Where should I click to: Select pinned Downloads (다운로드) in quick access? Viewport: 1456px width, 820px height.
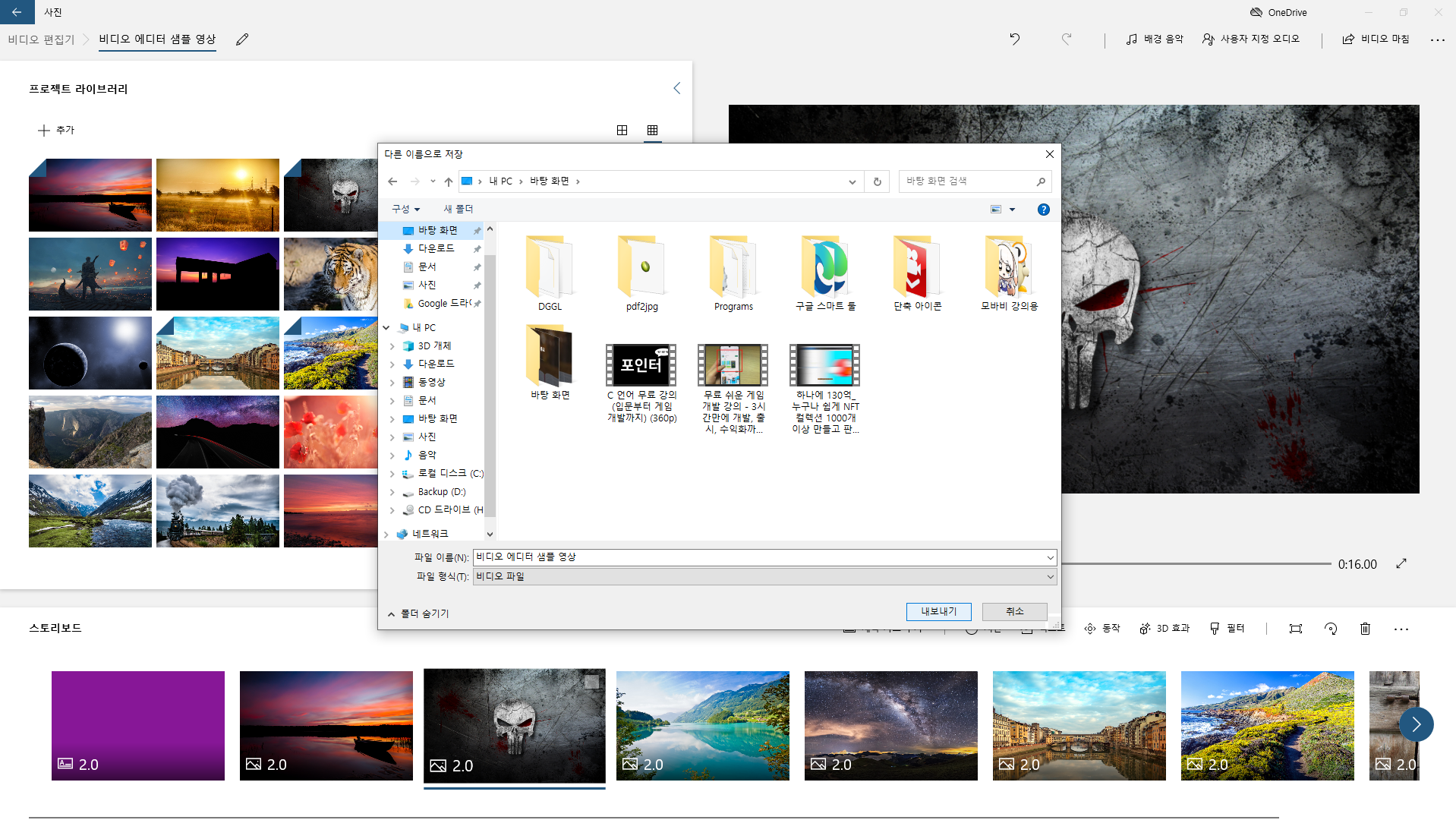(436, 248)
